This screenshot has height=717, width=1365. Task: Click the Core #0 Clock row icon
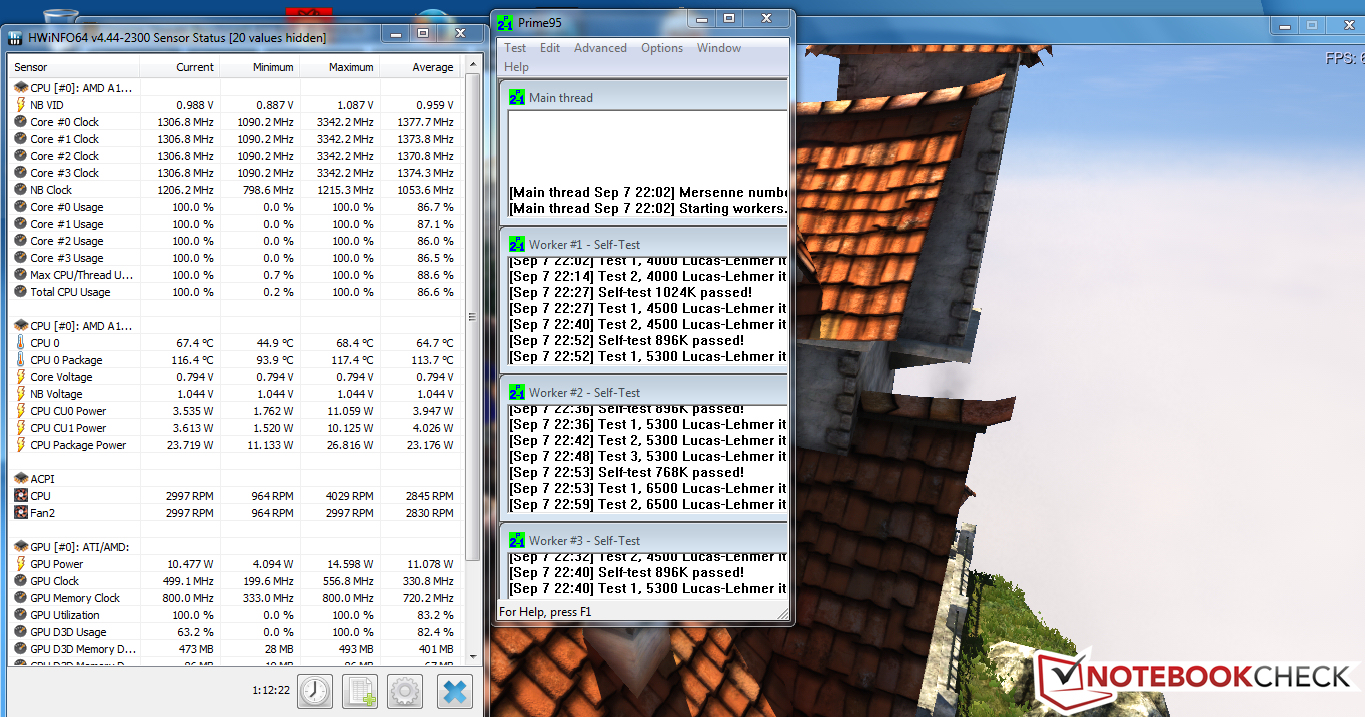tap(21, 122)
